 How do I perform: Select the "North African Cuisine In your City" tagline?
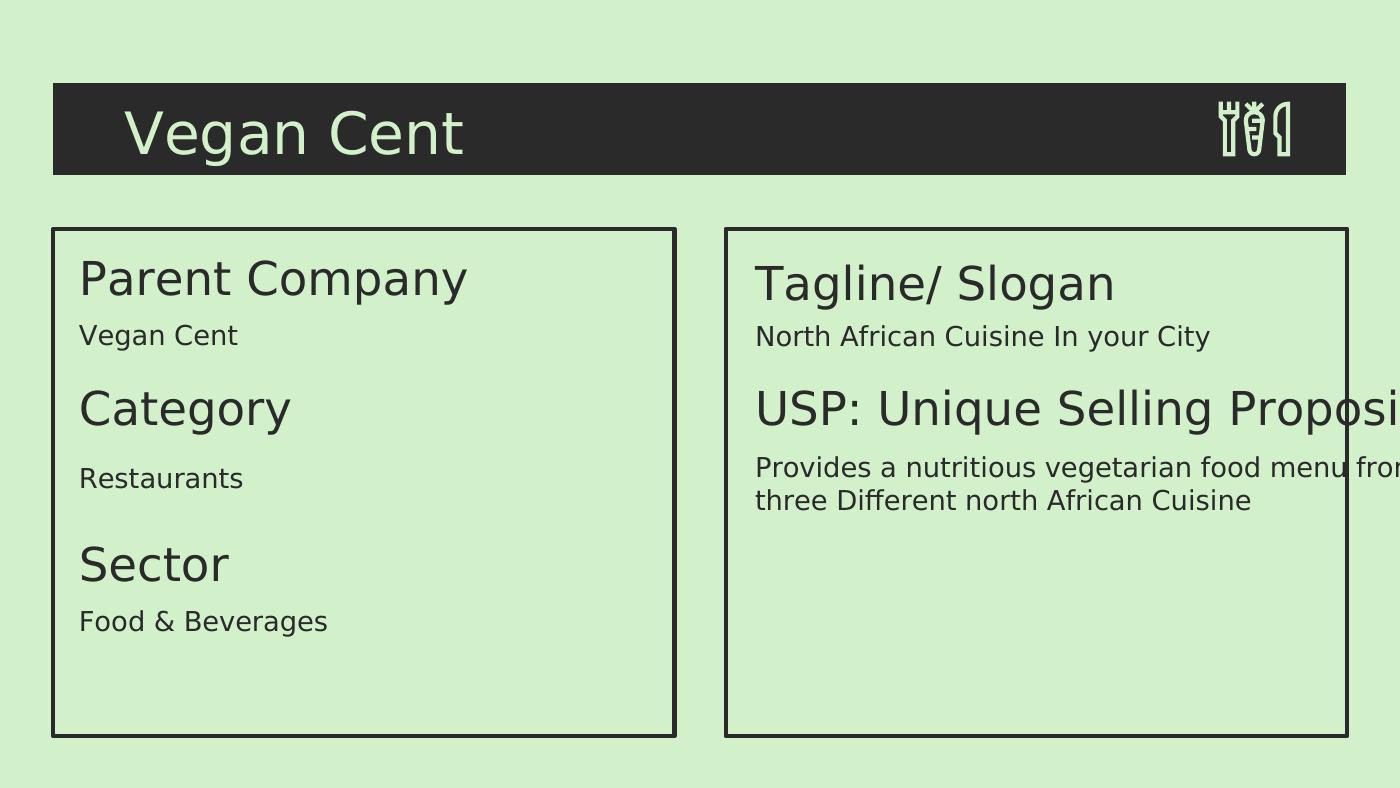[x=982, y=337]
